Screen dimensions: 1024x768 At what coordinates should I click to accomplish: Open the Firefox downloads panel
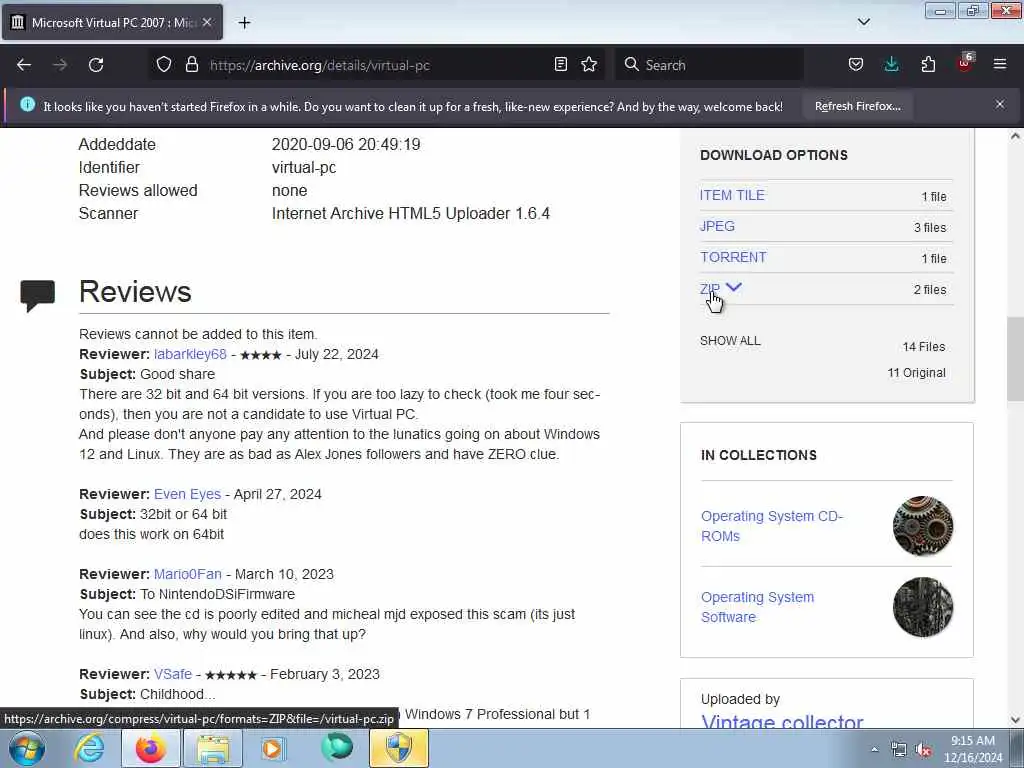tap(891, 65)
